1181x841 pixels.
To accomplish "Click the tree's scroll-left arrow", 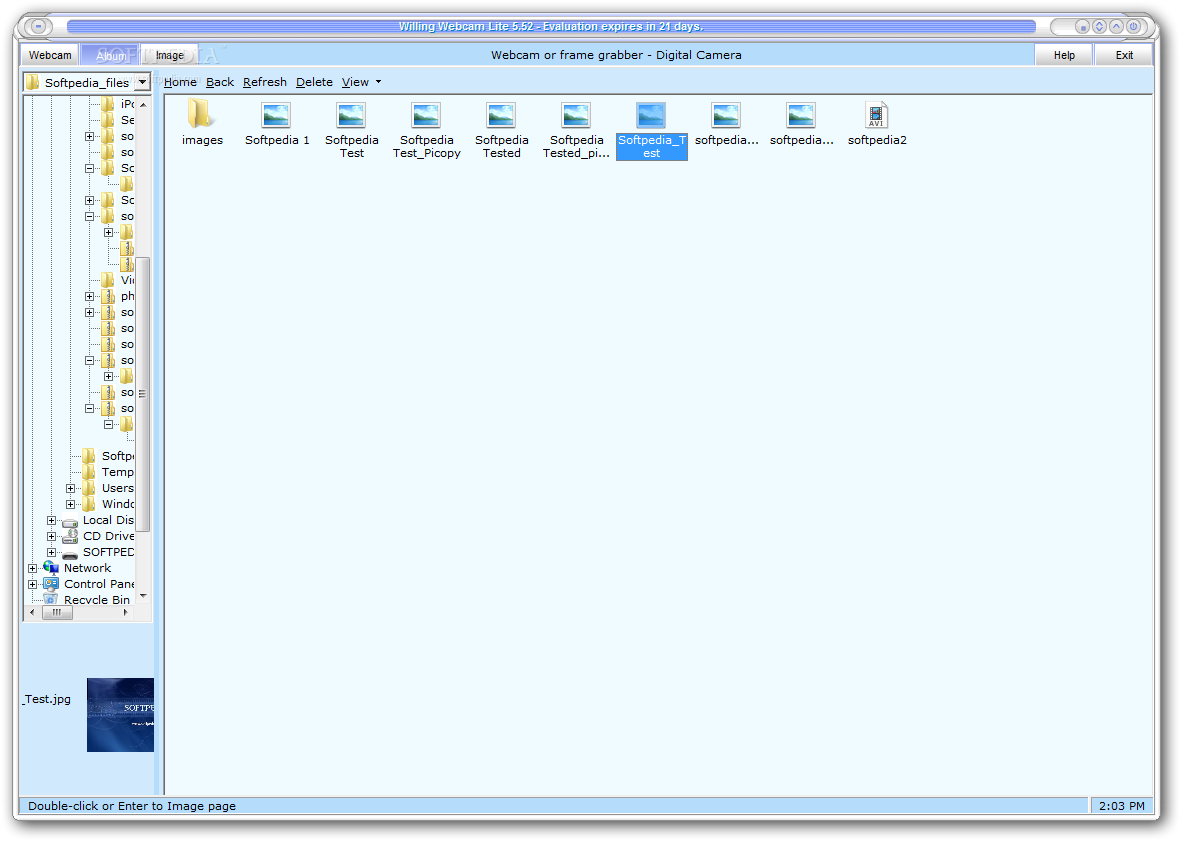I will point(32,612).
